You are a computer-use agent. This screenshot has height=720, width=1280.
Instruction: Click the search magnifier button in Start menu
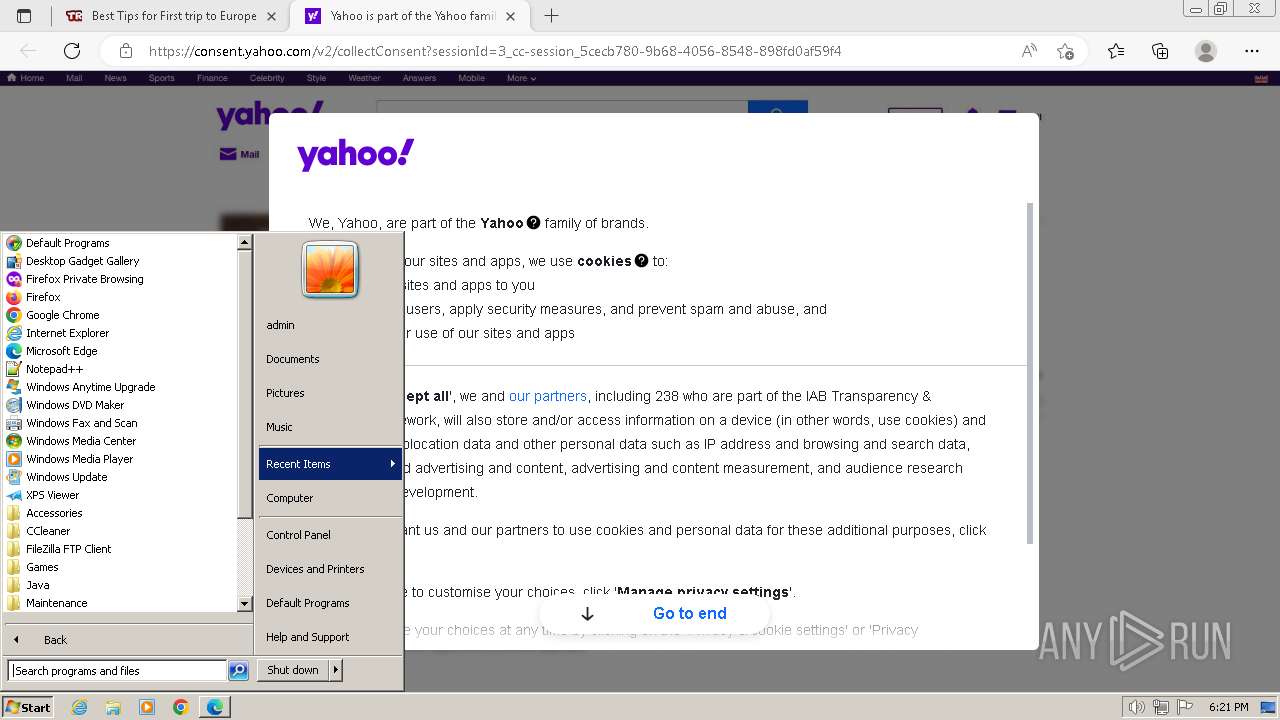coord(238,671)
